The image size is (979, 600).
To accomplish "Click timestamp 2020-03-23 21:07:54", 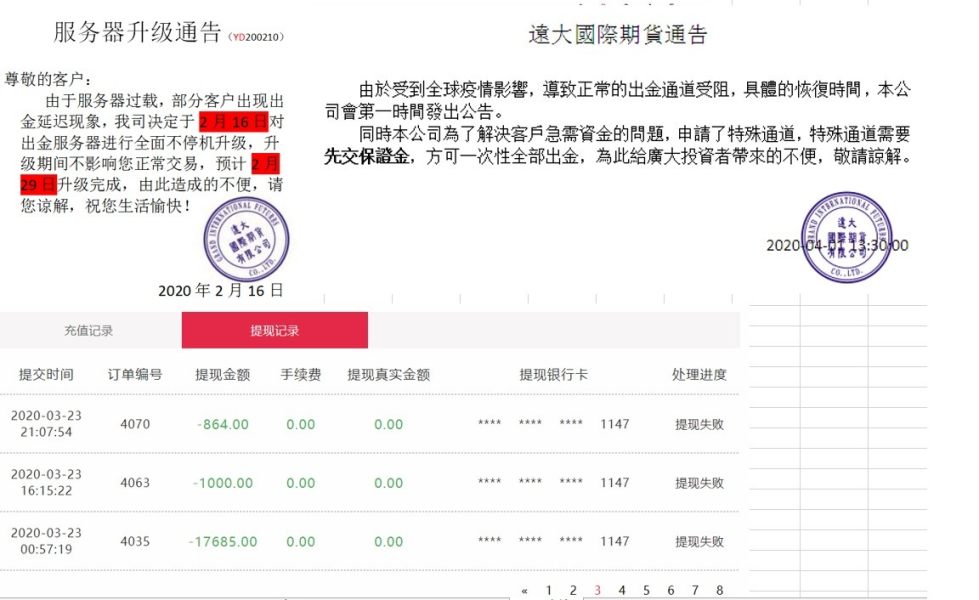I will coord(46,423).
